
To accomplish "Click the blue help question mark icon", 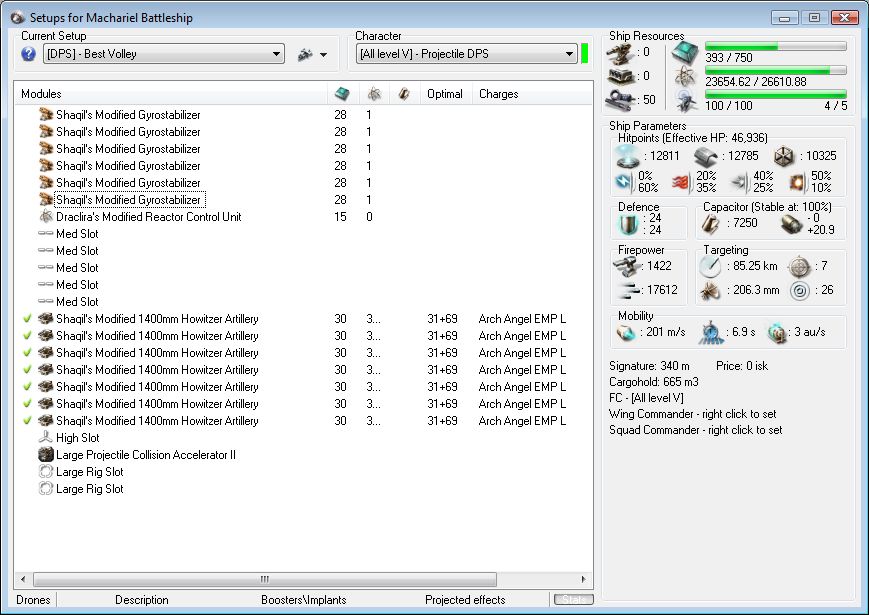I will [x=28, y=54].
